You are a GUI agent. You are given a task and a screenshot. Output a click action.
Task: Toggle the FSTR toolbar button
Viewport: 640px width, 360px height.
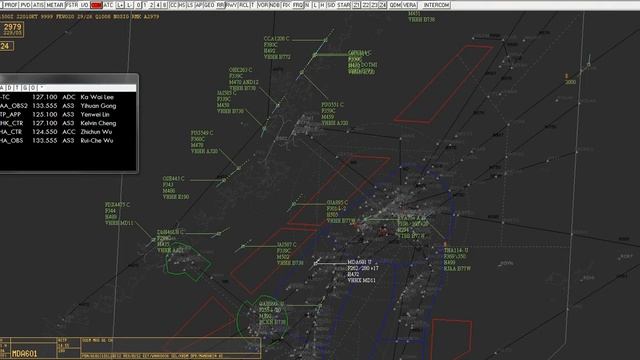(71, 5)
